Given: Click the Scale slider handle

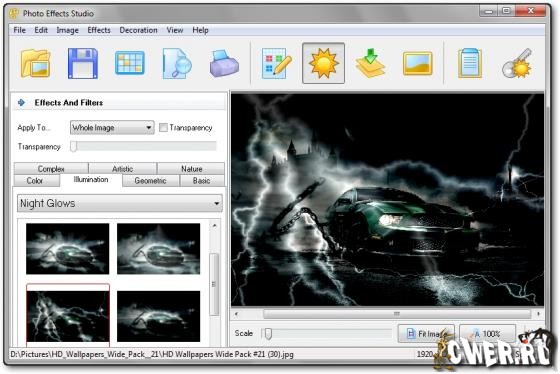Looking at the screenshot, I should click(268, 334).
